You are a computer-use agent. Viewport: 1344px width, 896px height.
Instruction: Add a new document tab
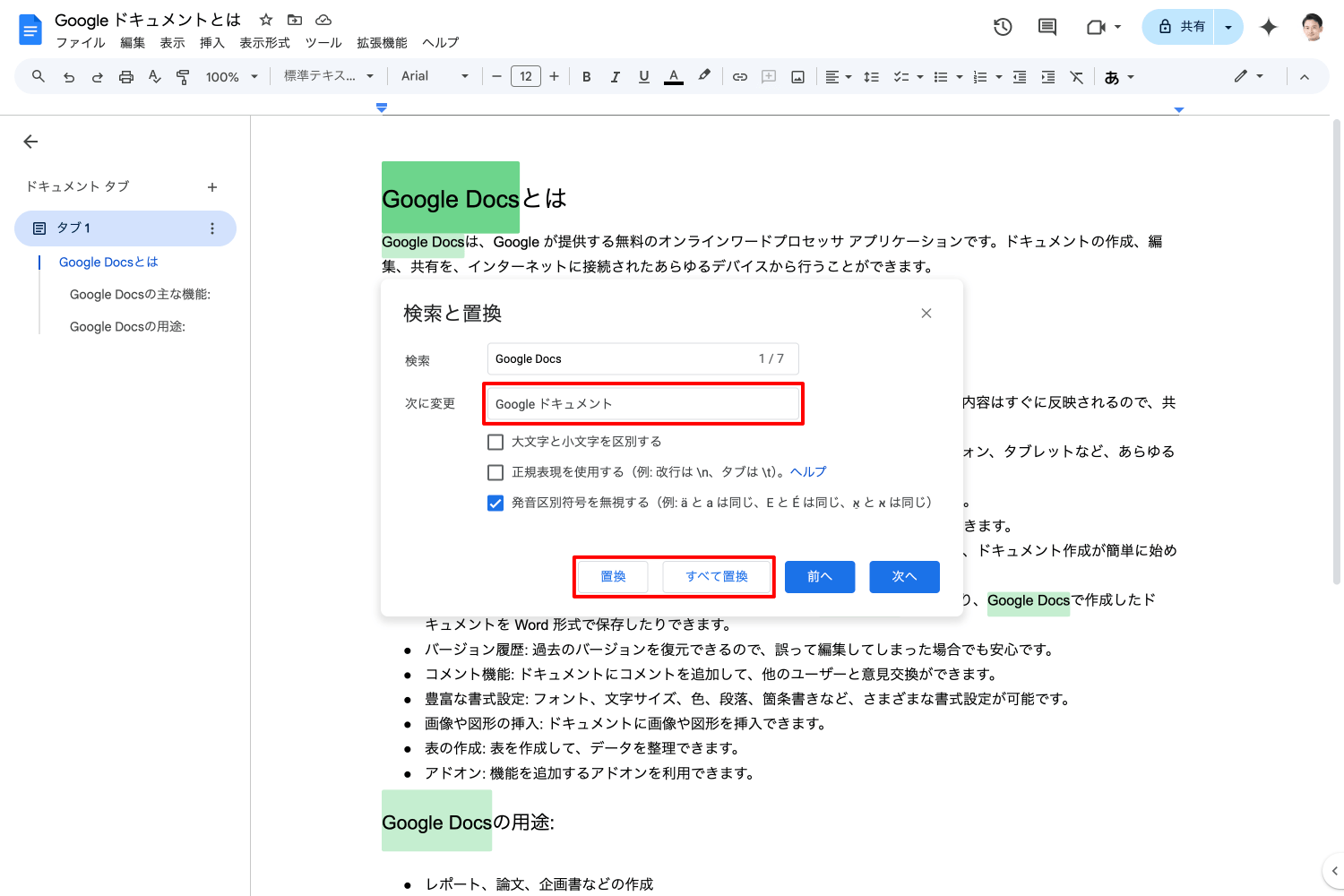(212, 187)
